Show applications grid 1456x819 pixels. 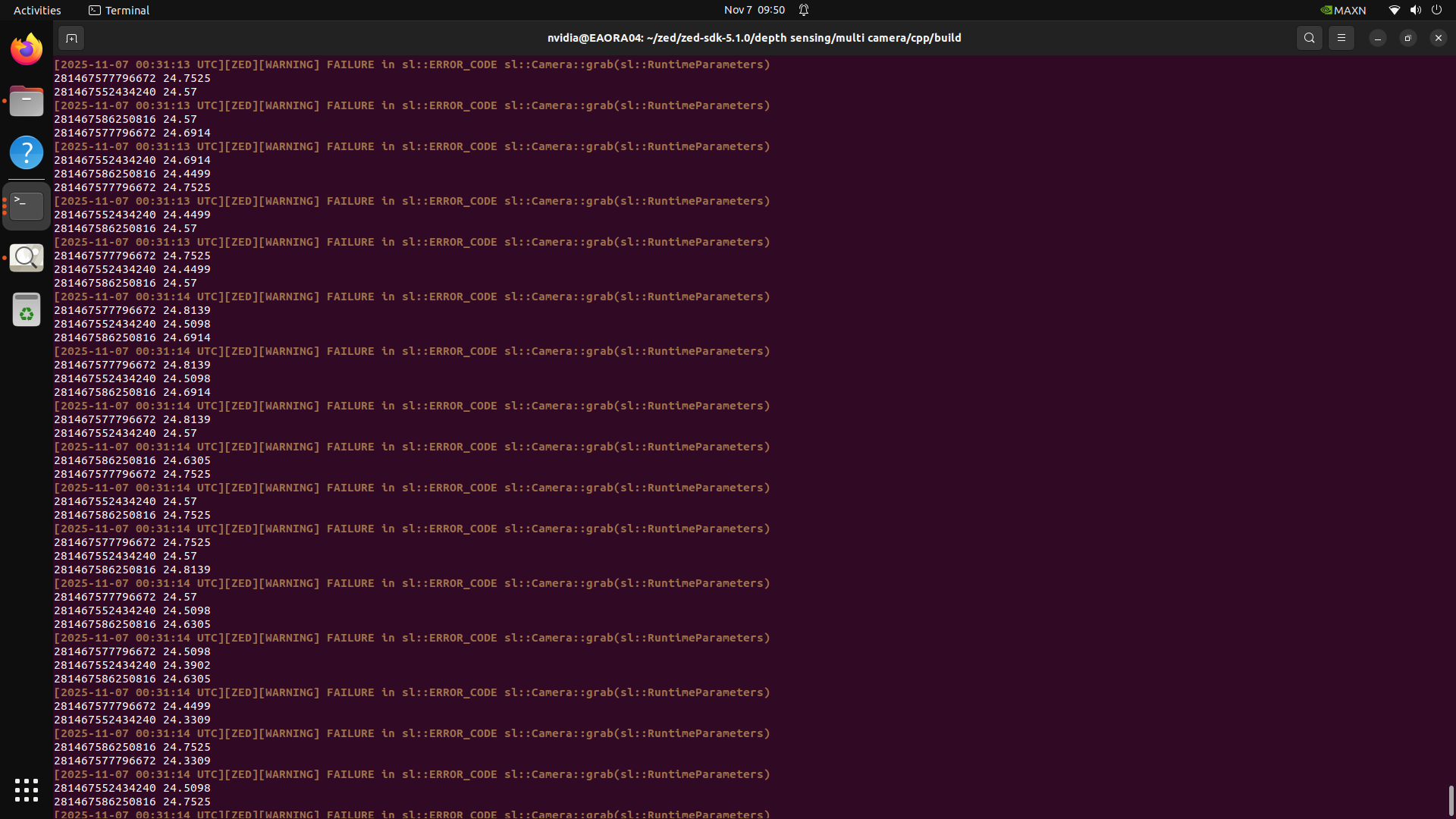pyautogui.click(x=27, y=789)
